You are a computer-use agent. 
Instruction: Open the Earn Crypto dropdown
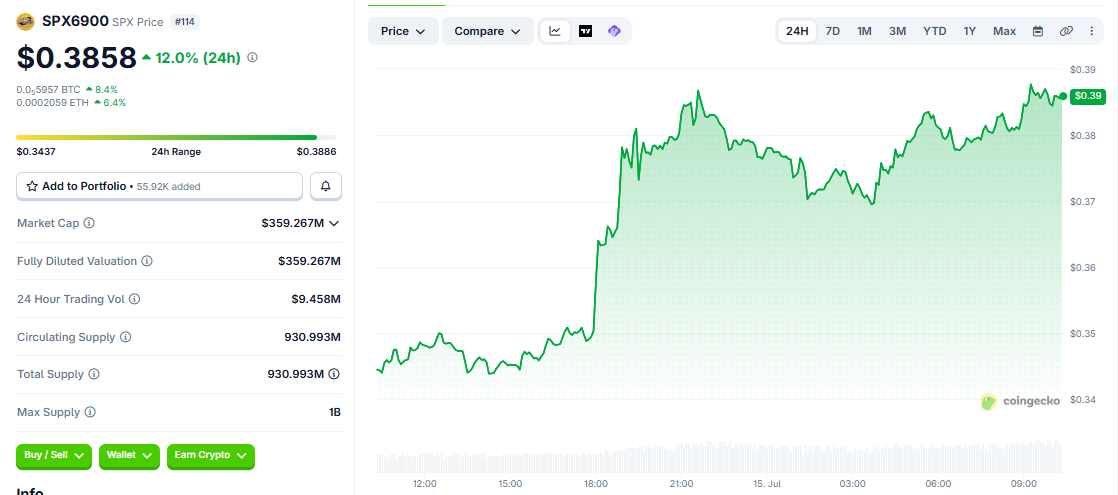210,456
